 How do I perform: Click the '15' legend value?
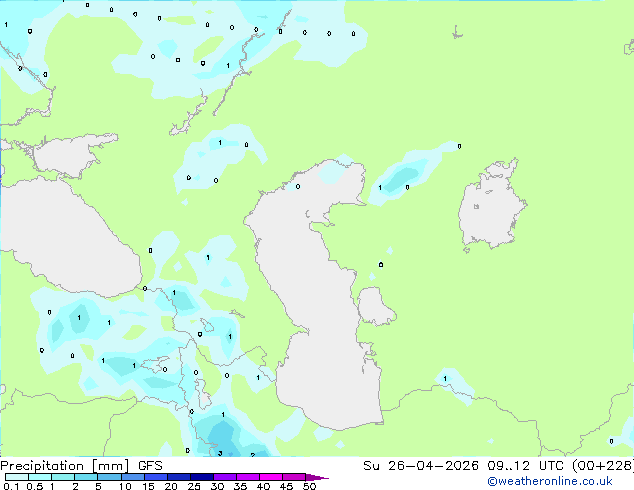tap(148, 486)
